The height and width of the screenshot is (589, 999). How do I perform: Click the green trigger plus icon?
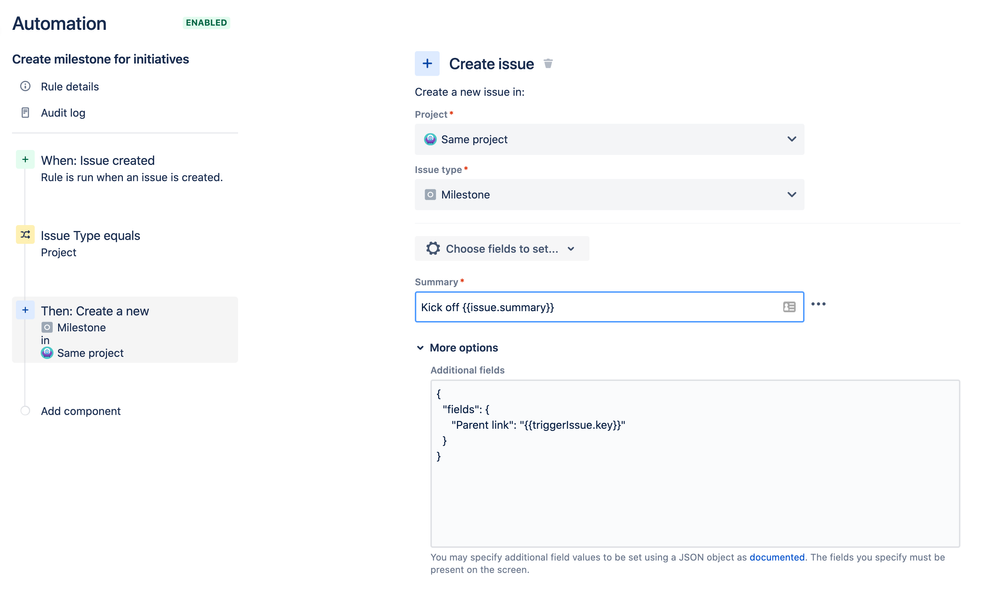(26, 160)
